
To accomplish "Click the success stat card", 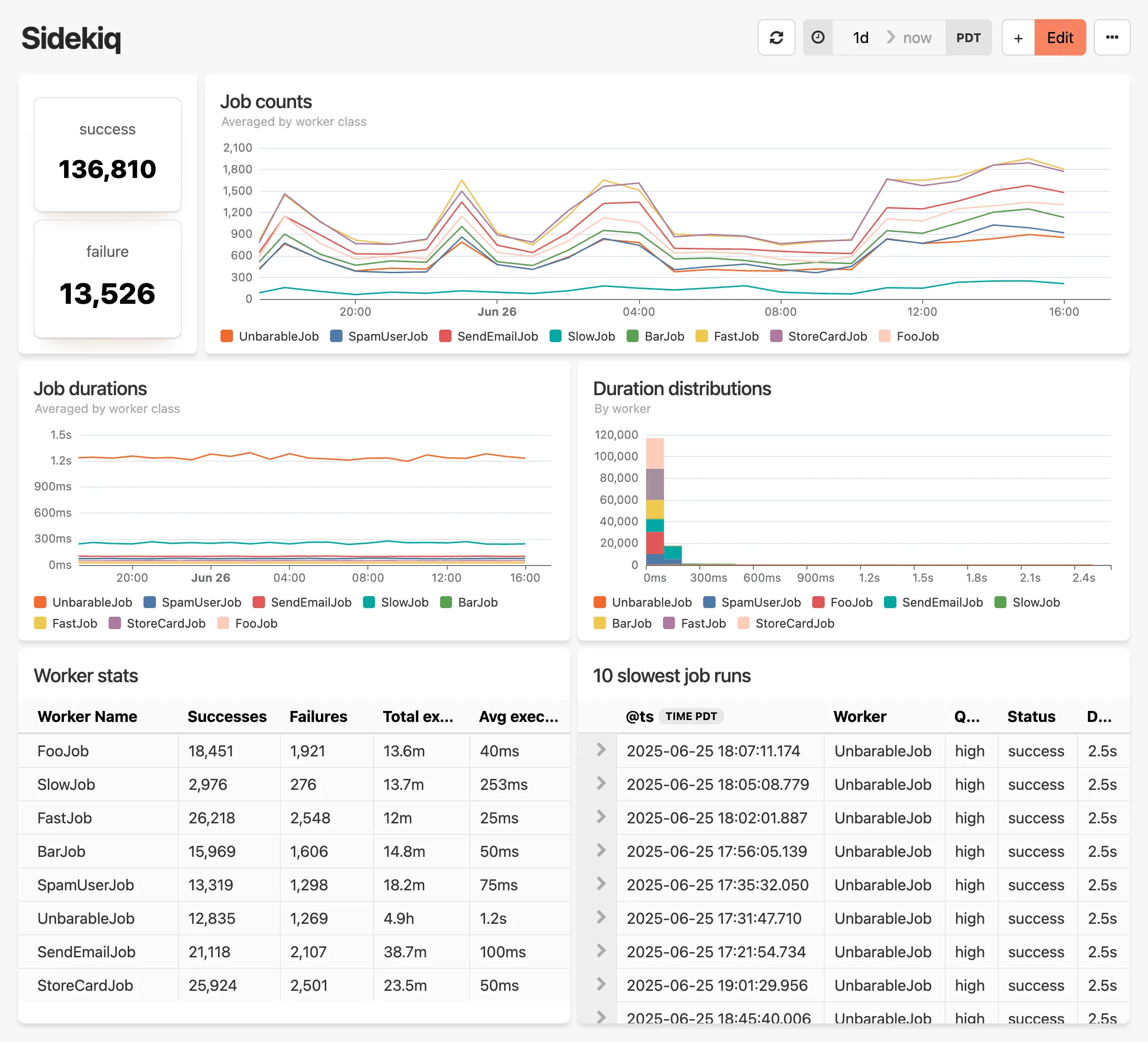I will tap(107, 154).
